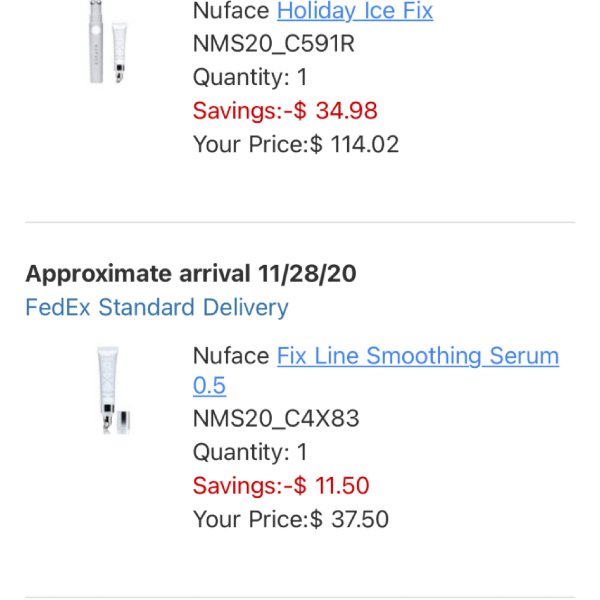Click the Nuface brand name before Fix Line
This screenshot has height=600, width=600.
point(231,356)
